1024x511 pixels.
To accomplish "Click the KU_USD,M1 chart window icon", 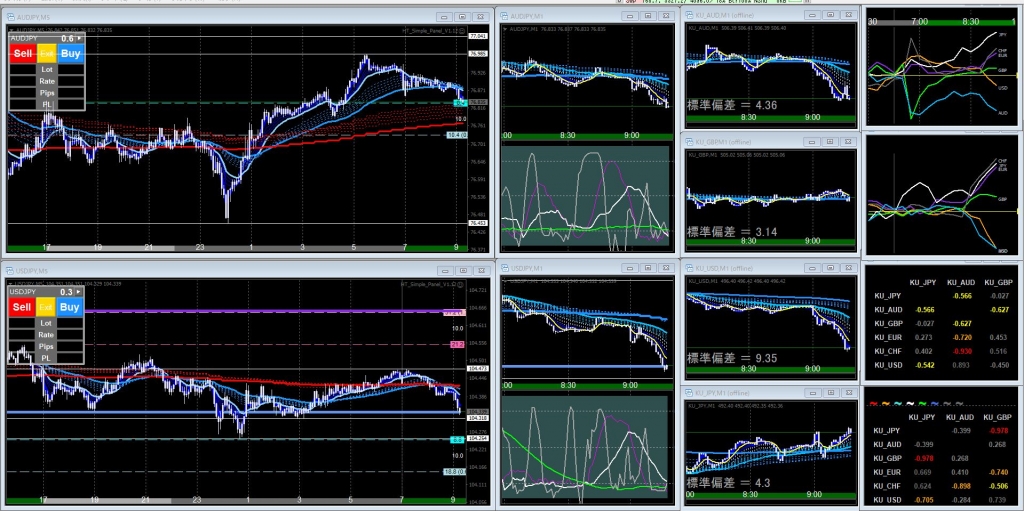I will (690, 269).
